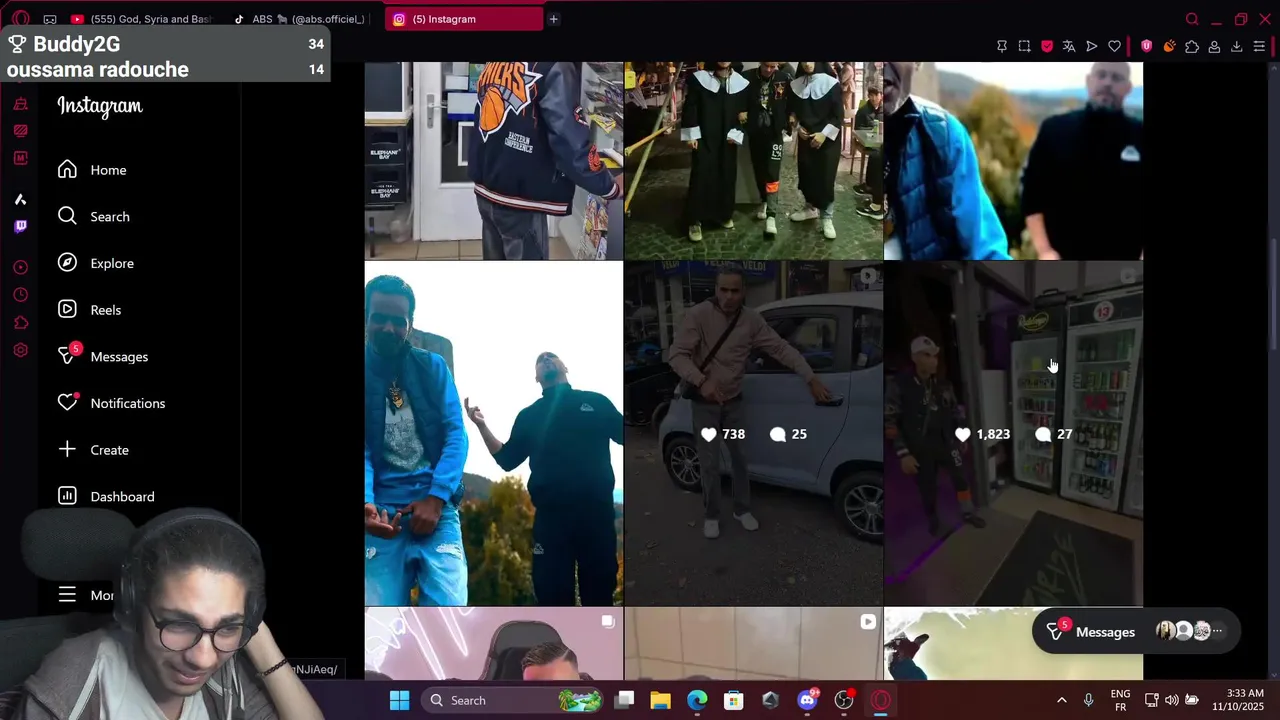Open History clock icon in sidebar
1280x720 pixels.
pos(21,295)
